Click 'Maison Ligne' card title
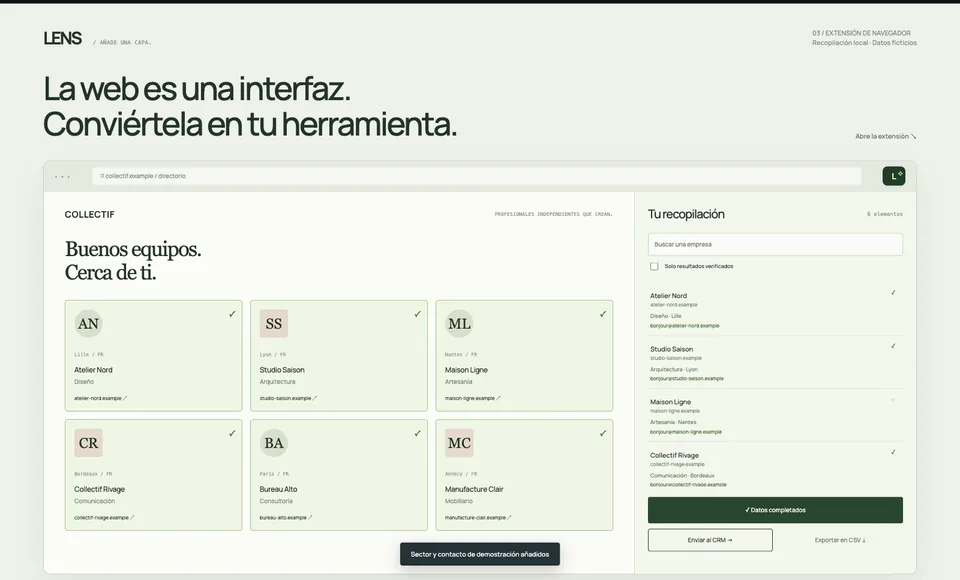 click(466, 370)
